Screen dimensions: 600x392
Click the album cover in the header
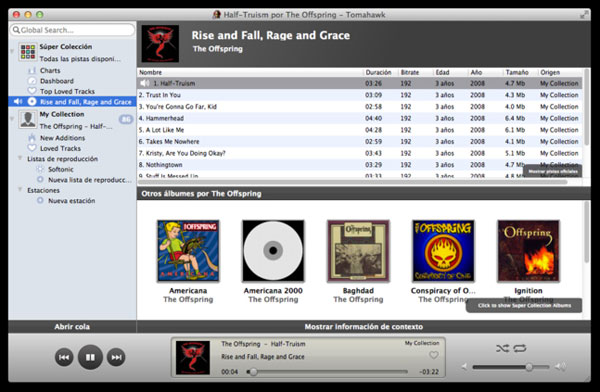[x=160, y=44]
